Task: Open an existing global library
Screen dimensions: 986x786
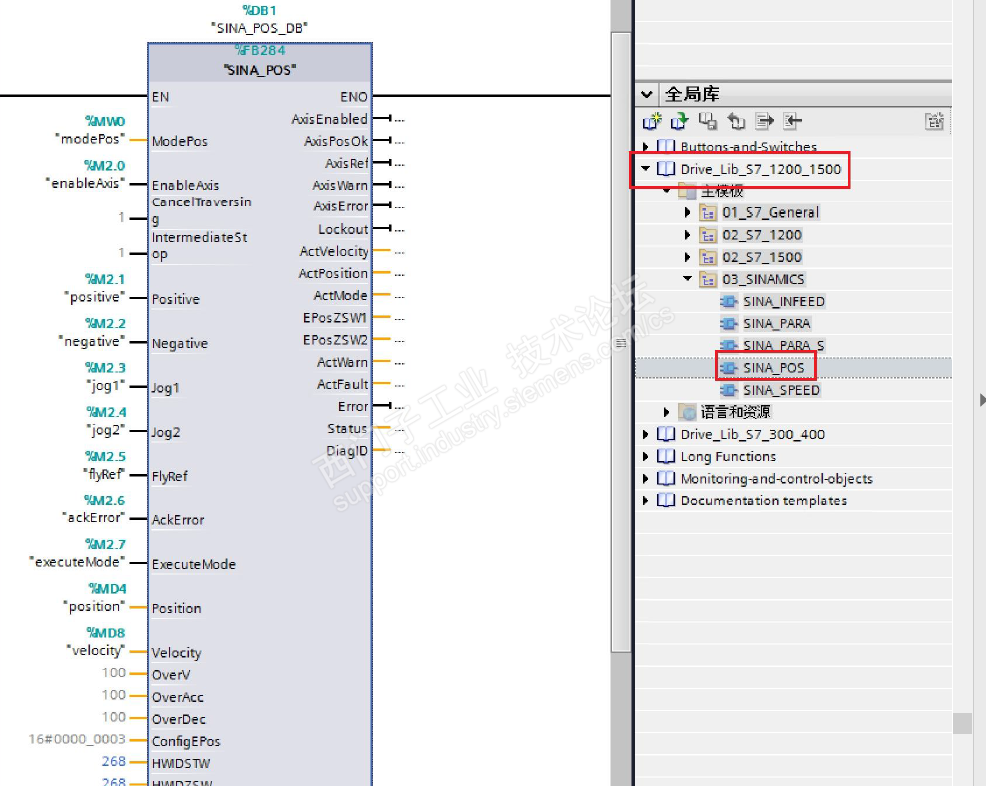Action: pos(680,121)
